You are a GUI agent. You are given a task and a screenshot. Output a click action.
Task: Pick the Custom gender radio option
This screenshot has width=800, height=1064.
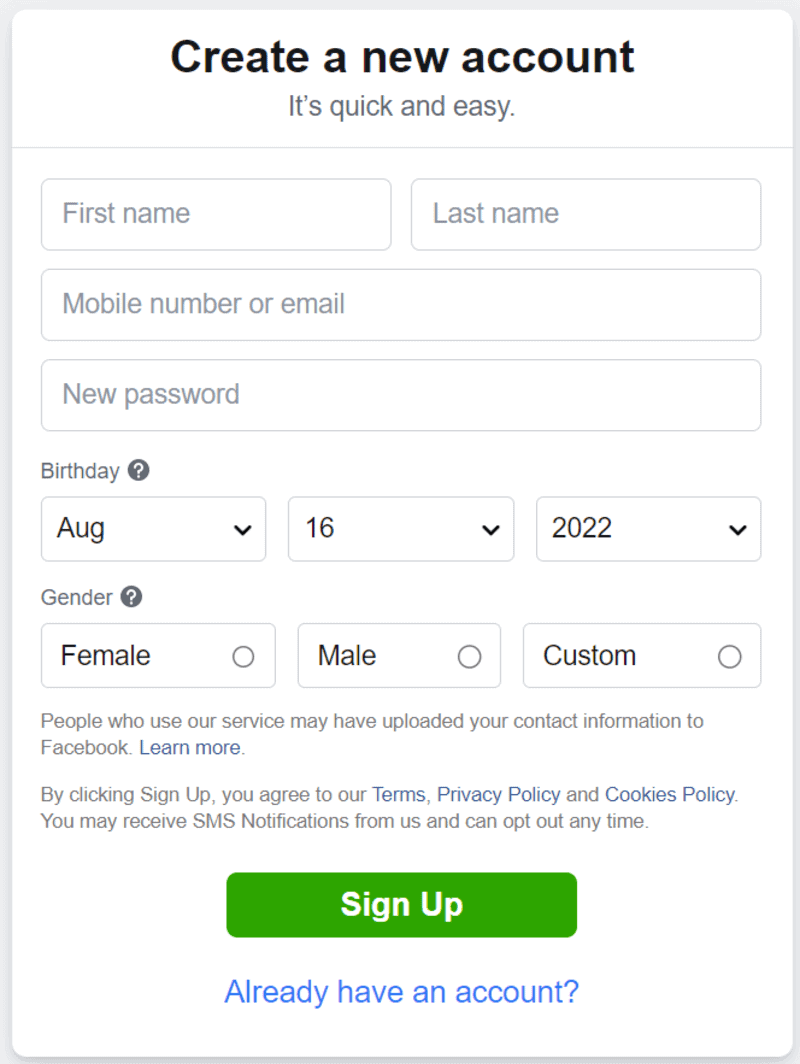click(x=729, y=656)
